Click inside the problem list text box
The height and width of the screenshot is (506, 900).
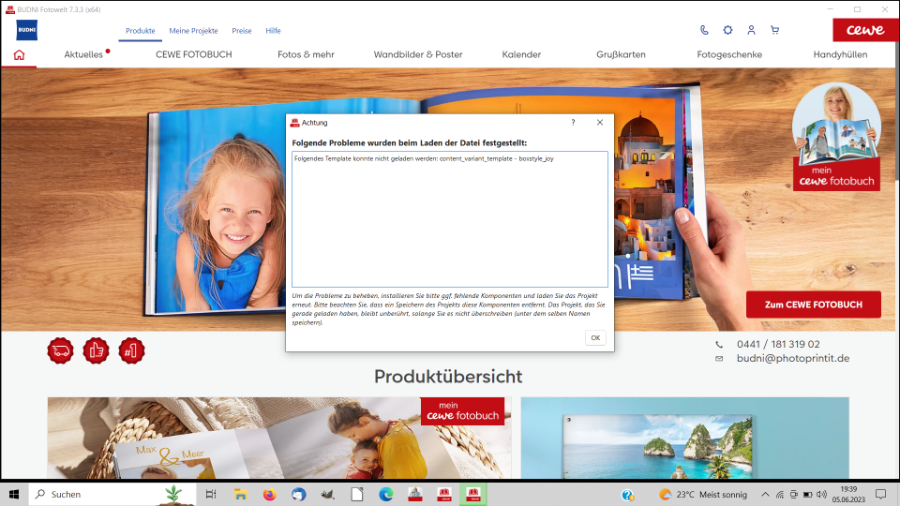coord(449,219)
